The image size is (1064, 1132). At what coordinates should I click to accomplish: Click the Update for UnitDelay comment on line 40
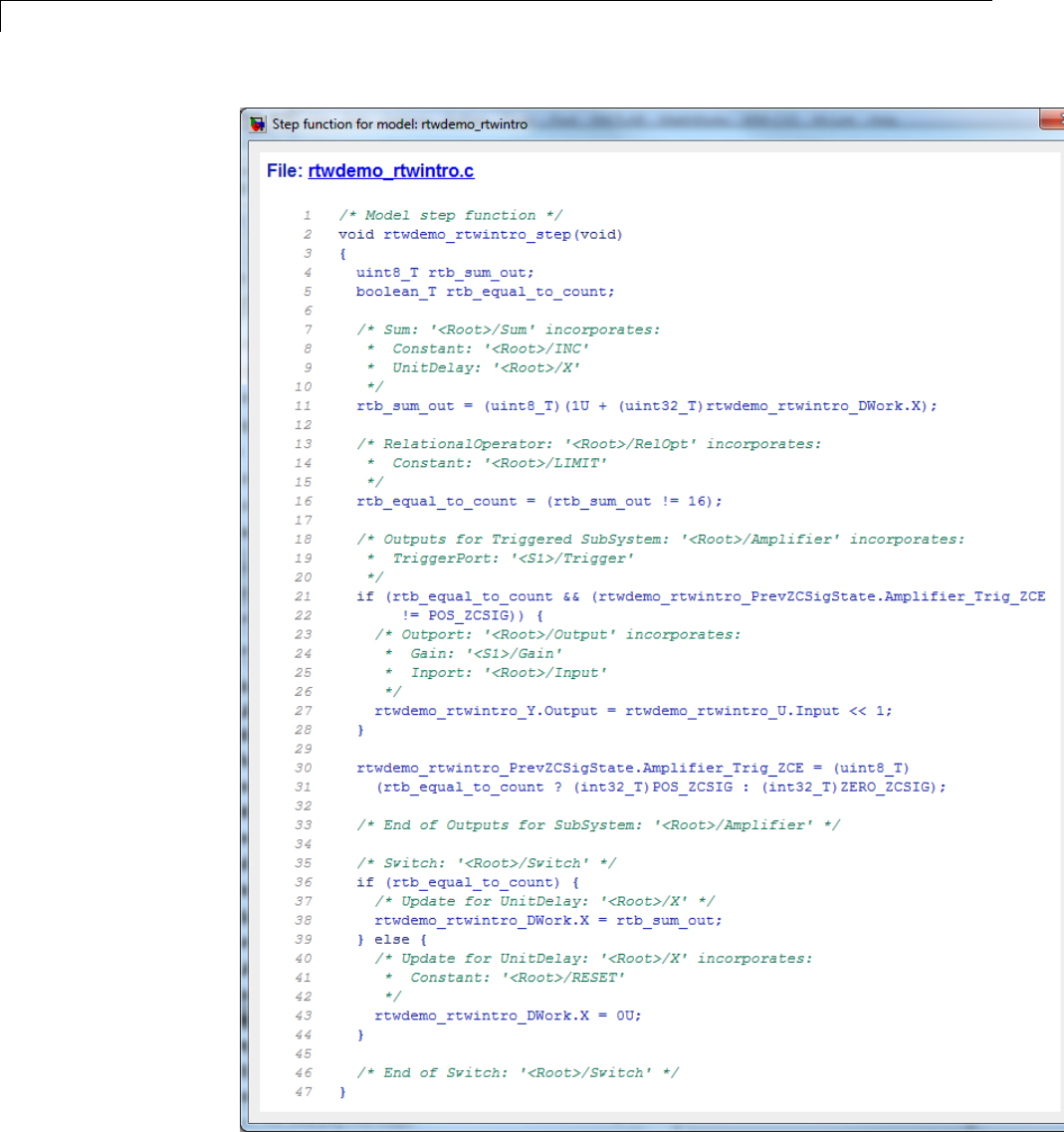(x=593, y=959)
